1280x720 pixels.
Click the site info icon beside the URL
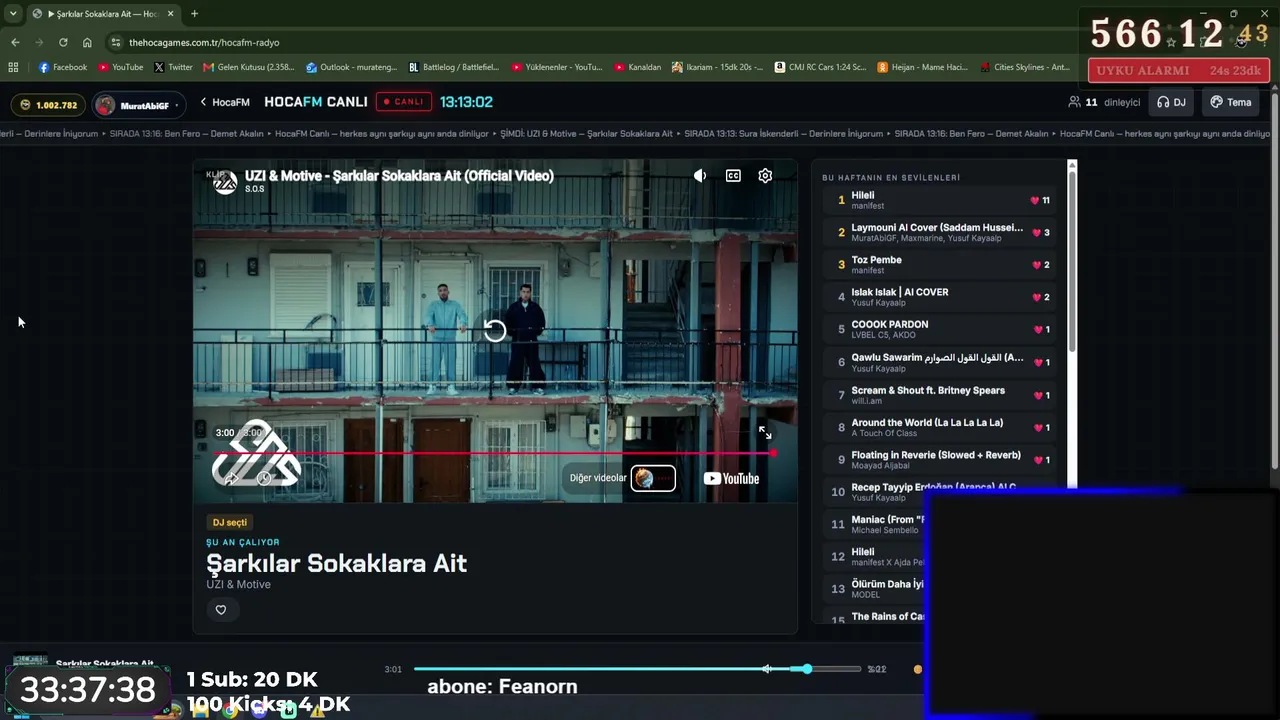(116, 43)
